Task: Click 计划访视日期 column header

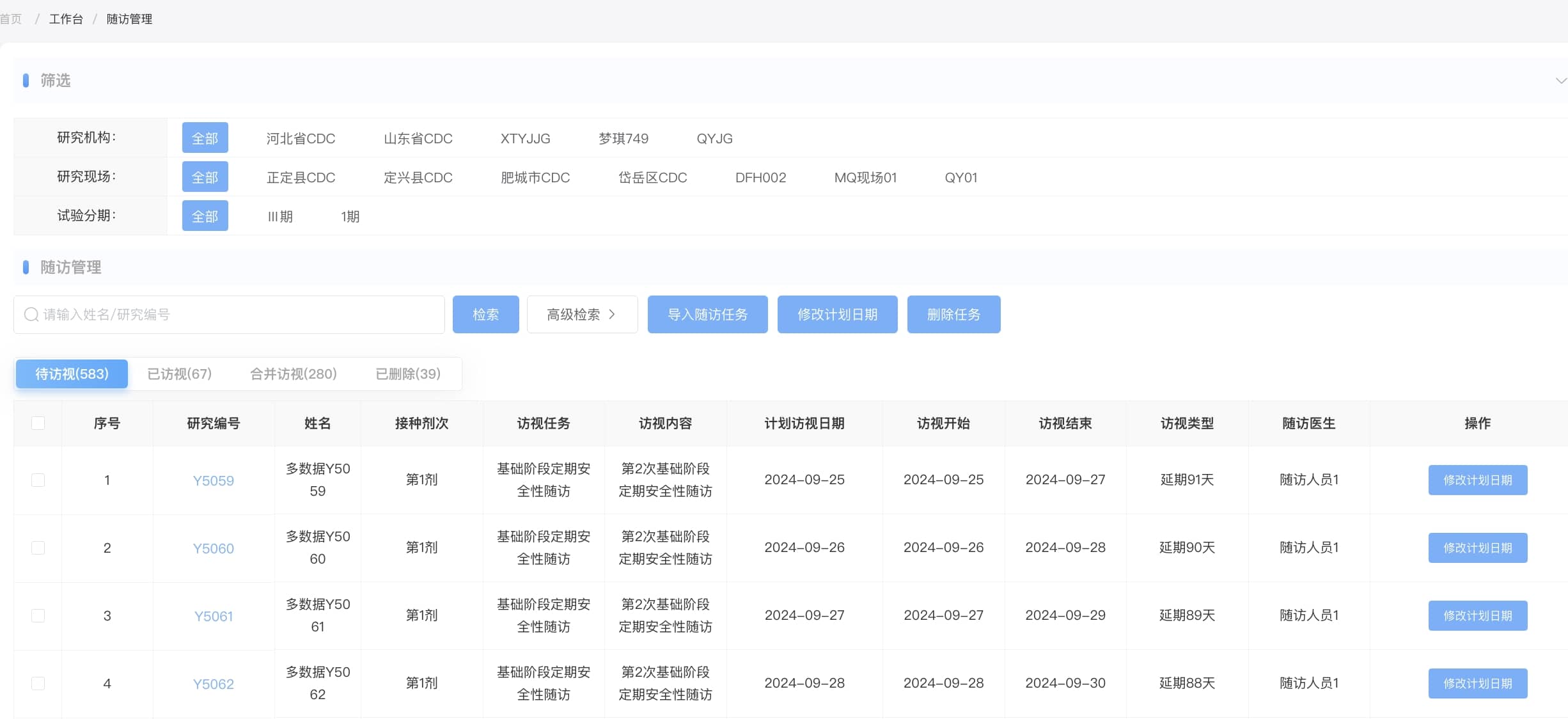Action: coord(804,423)
